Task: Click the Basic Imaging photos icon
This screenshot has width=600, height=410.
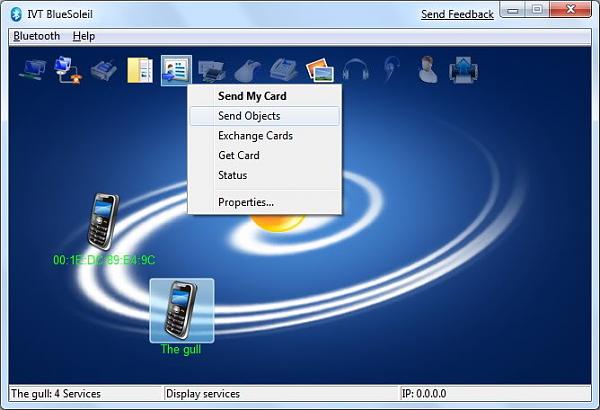Action: 320,70
